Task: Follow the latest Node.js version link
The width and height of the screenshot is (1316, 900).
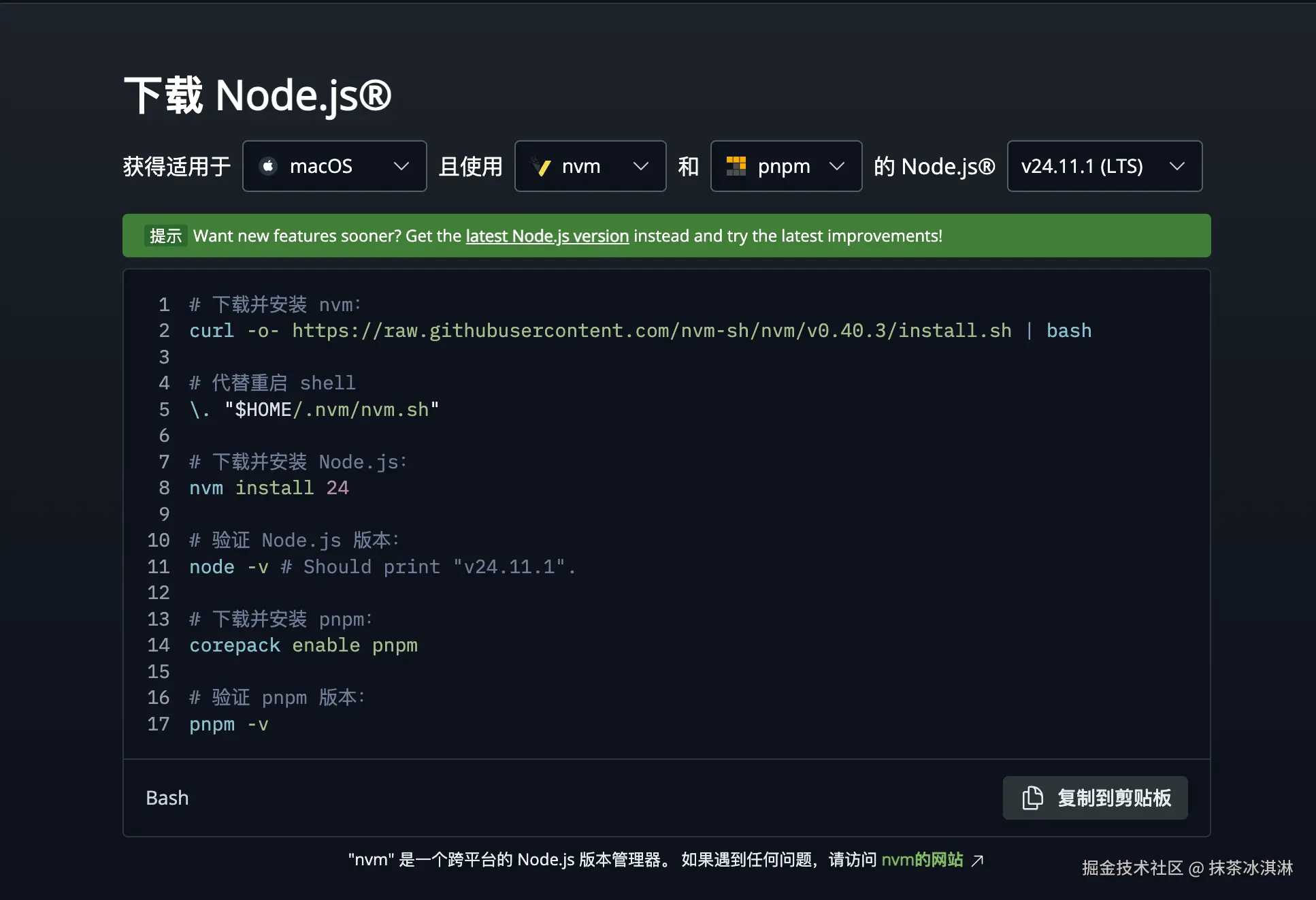Action: click(547, 236)
